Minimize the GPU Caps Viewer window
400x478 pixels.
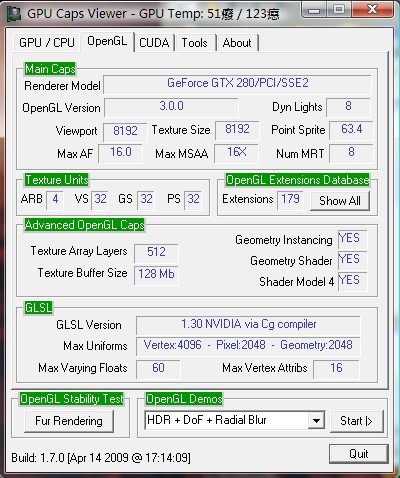(x=314, y=10)
